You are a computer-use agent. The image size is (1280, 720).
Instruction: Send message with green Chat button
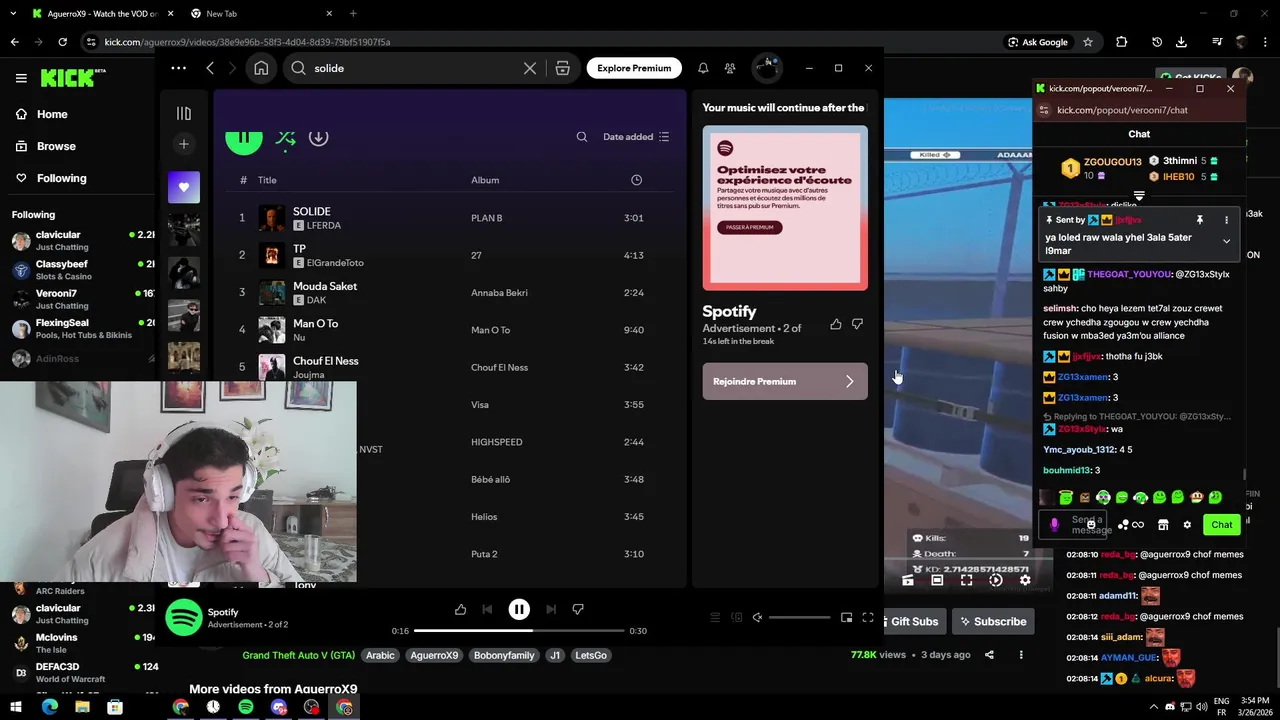(x=1222, y=524)
